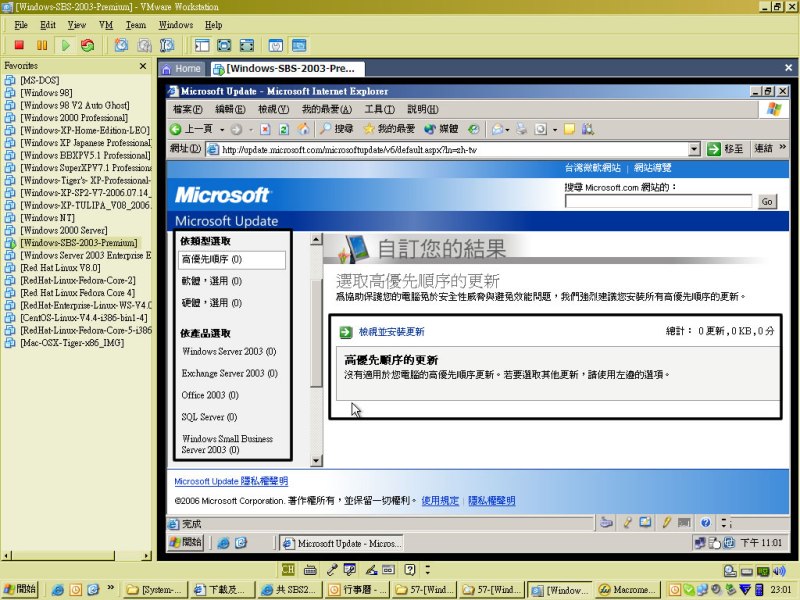Click Internet Explorer quick launch icon in guest taskbar
Viewport: 800px width, 600px height.
click(x=223, y=543)
